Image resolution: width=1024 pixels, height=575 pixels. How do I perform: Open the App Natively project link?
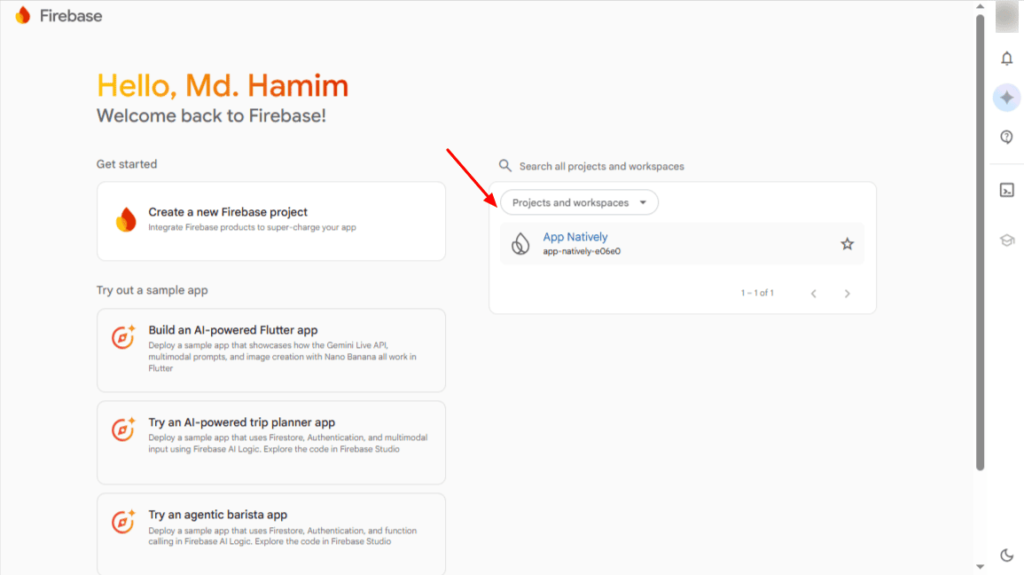pyautogui.click(x=575, y=237)
